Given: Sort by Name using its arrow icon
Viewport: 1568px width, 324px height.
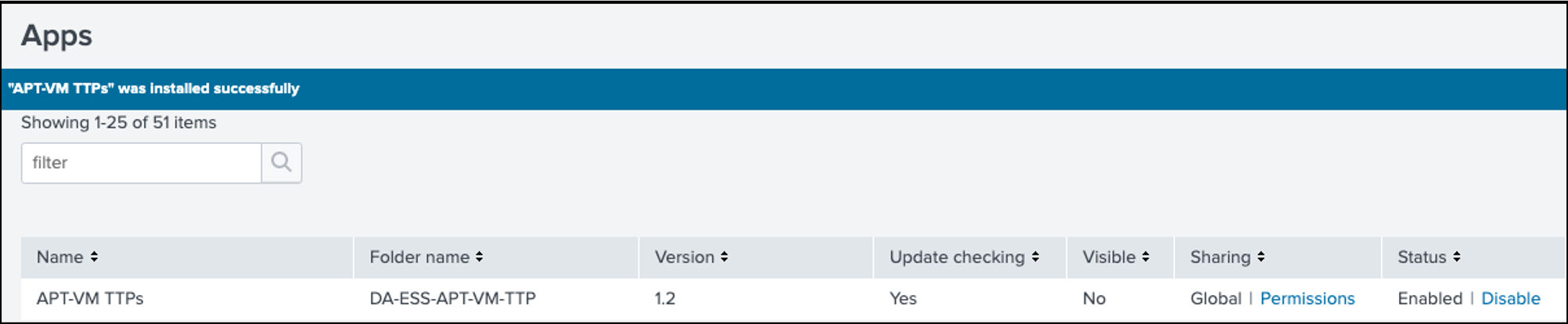Looking at the screenshot, I should [x=94, y=257].
